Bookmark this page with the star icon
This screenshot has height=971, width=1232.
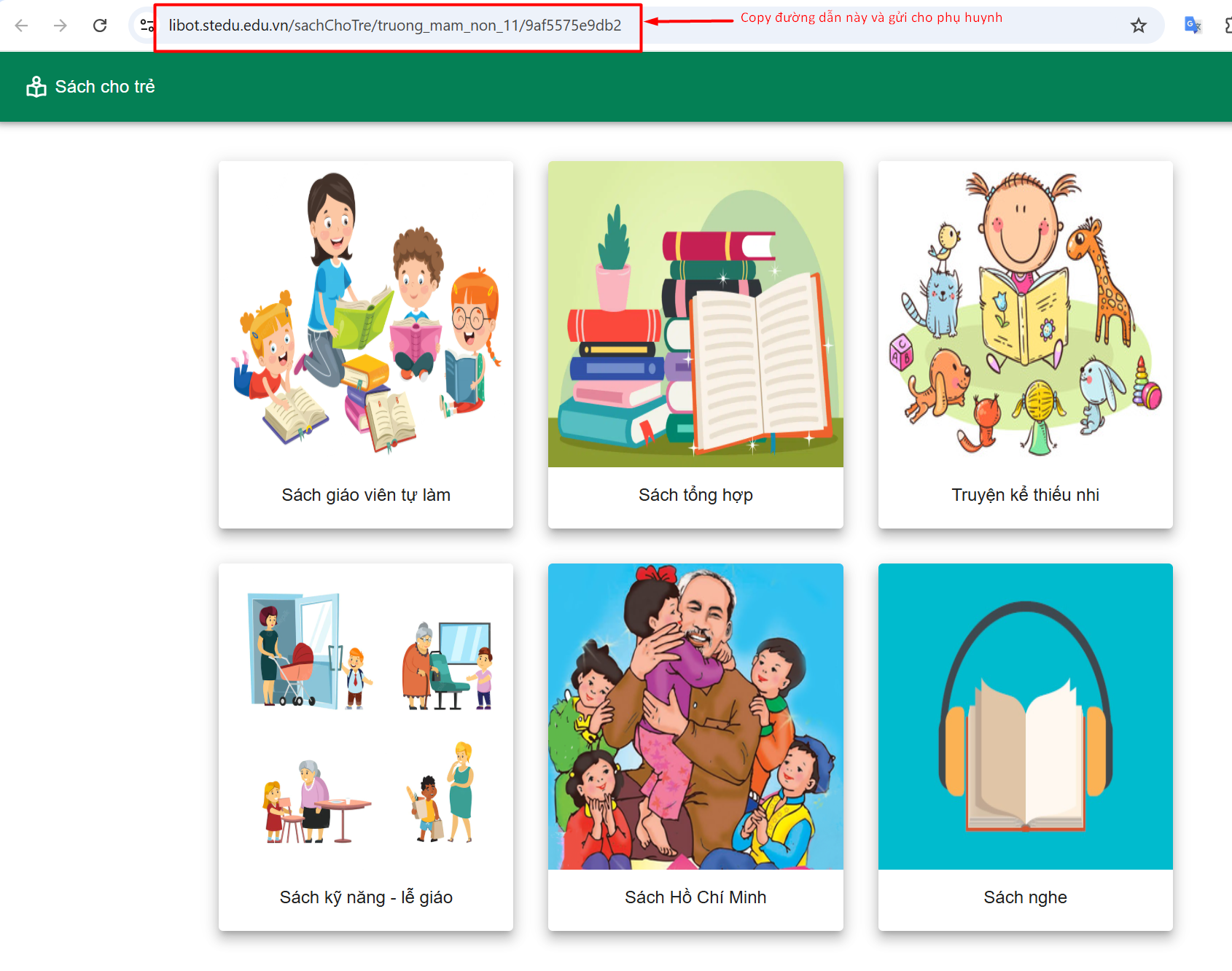click(x=1138, y=26)
